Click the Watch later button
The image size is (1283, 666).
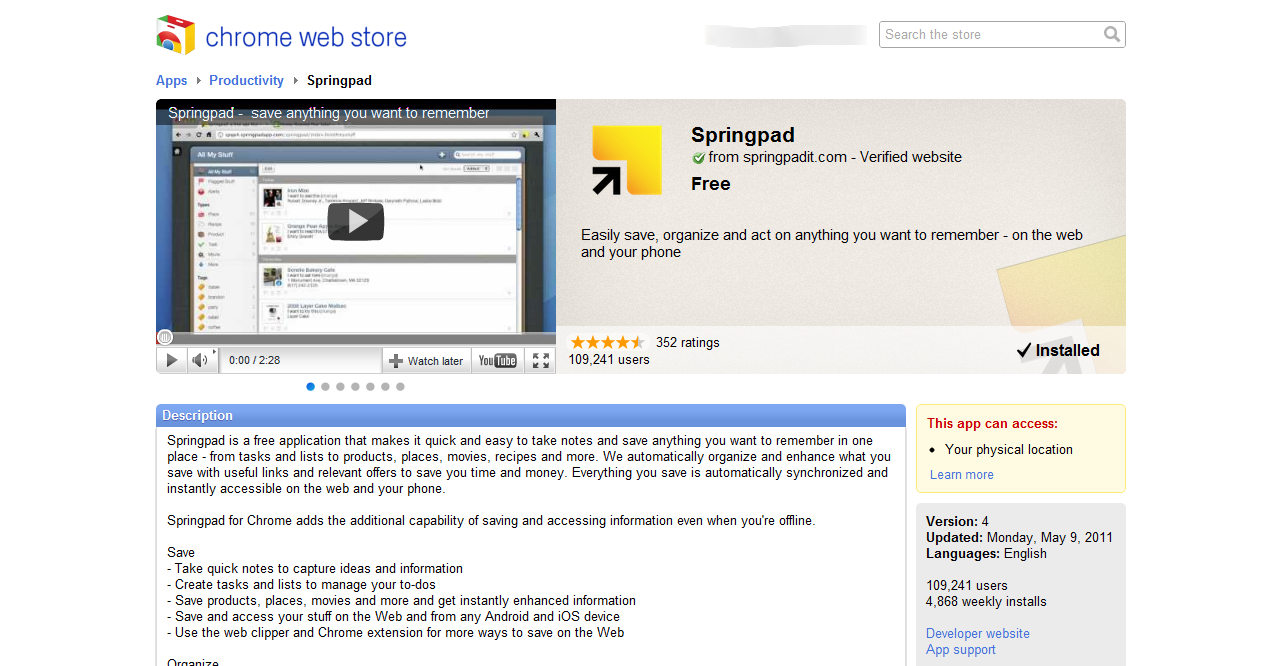[426, 361]
